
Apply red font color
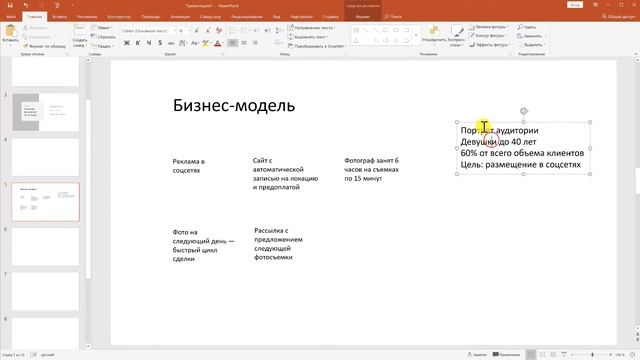[x=218, y=43]
